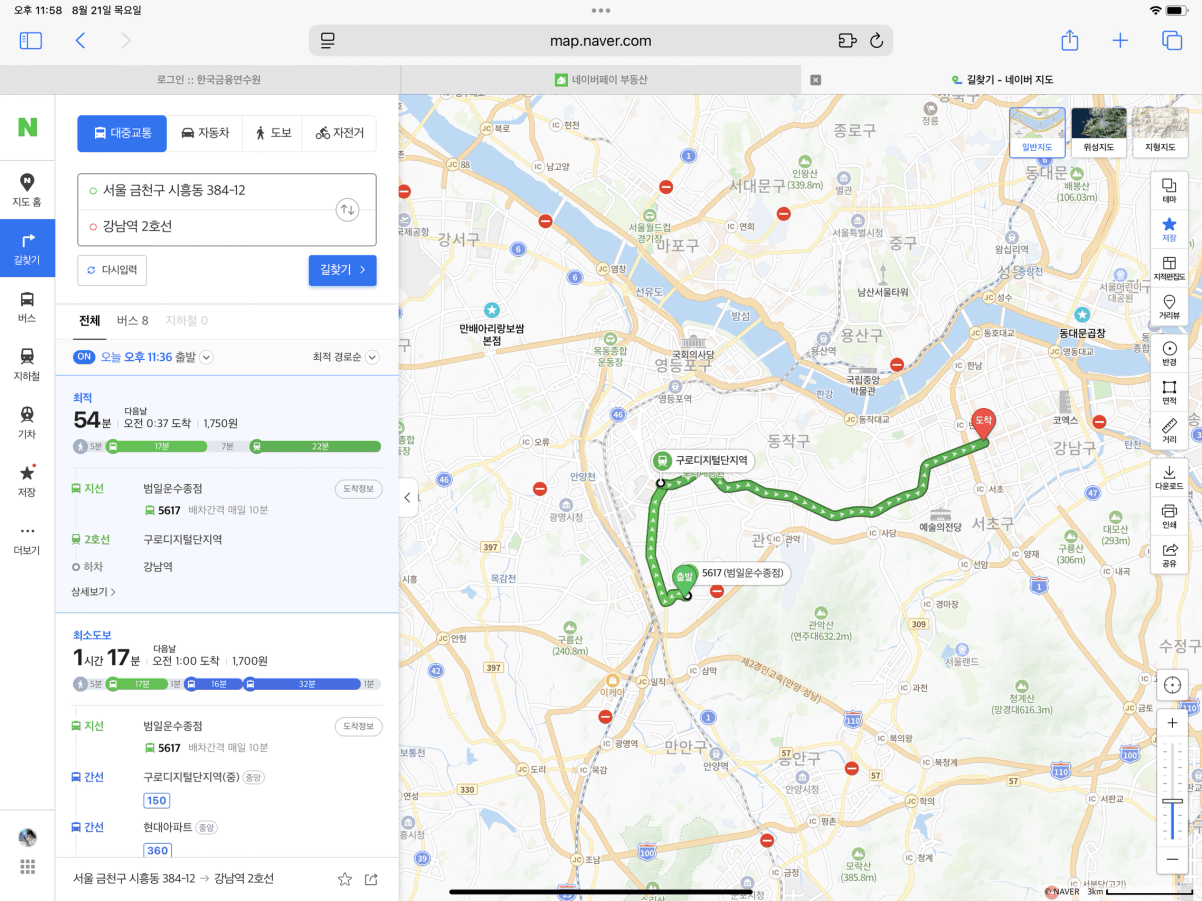
Task: Click the 다운로드 map download icon
Action: pyautogui.click(x=1169, y=477)
